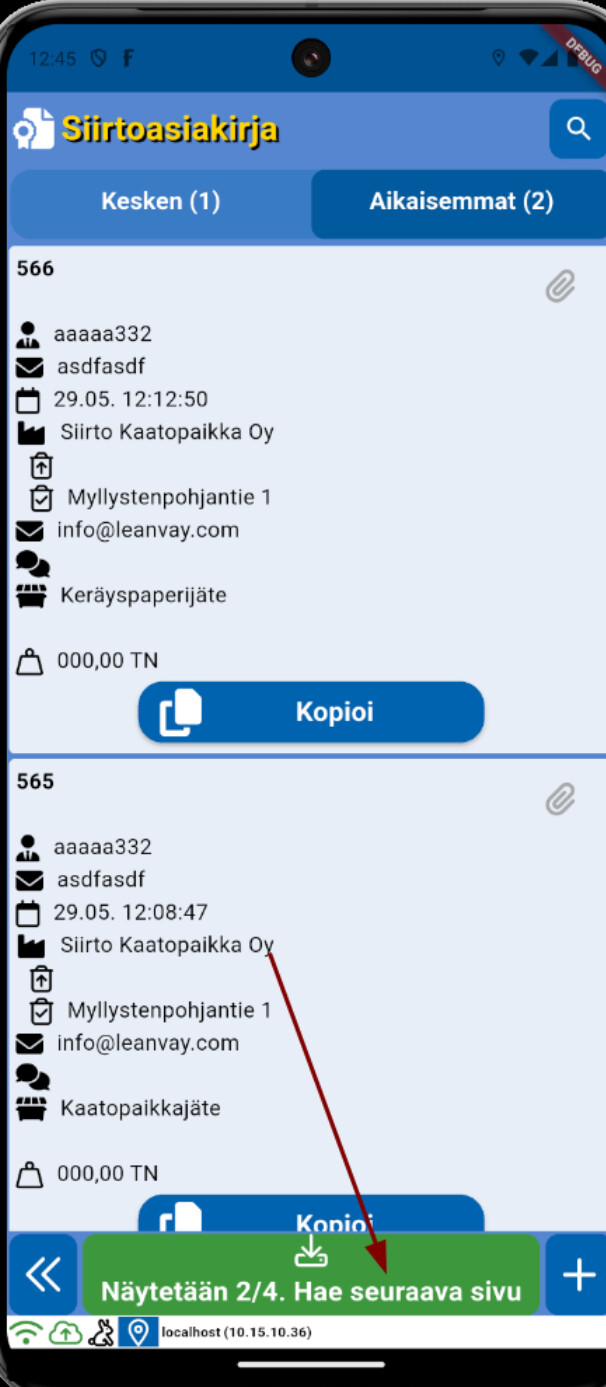Copy entry 566 with Kopioi button

(311, 712)
